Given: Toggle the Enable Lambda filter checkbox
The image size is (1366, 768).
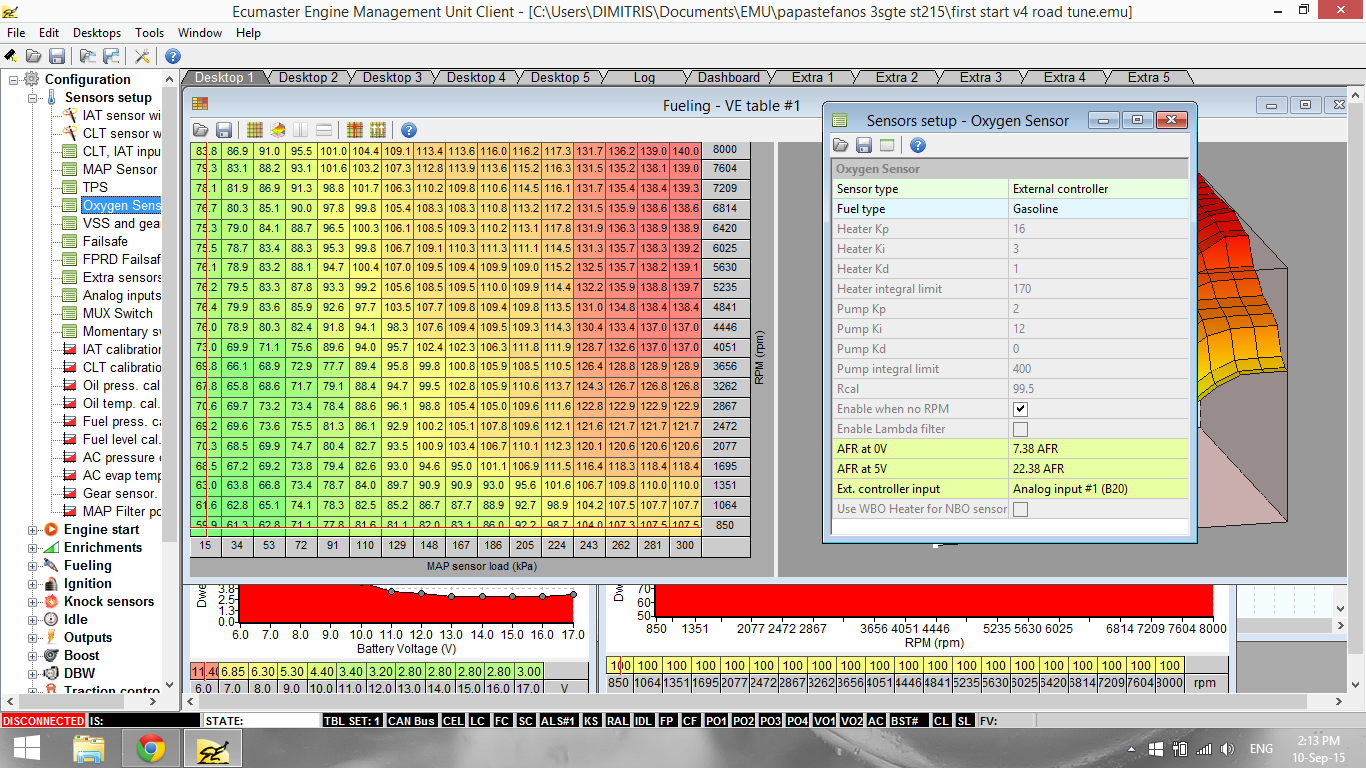Looking at the screenshot, I should click(1020, 429).
